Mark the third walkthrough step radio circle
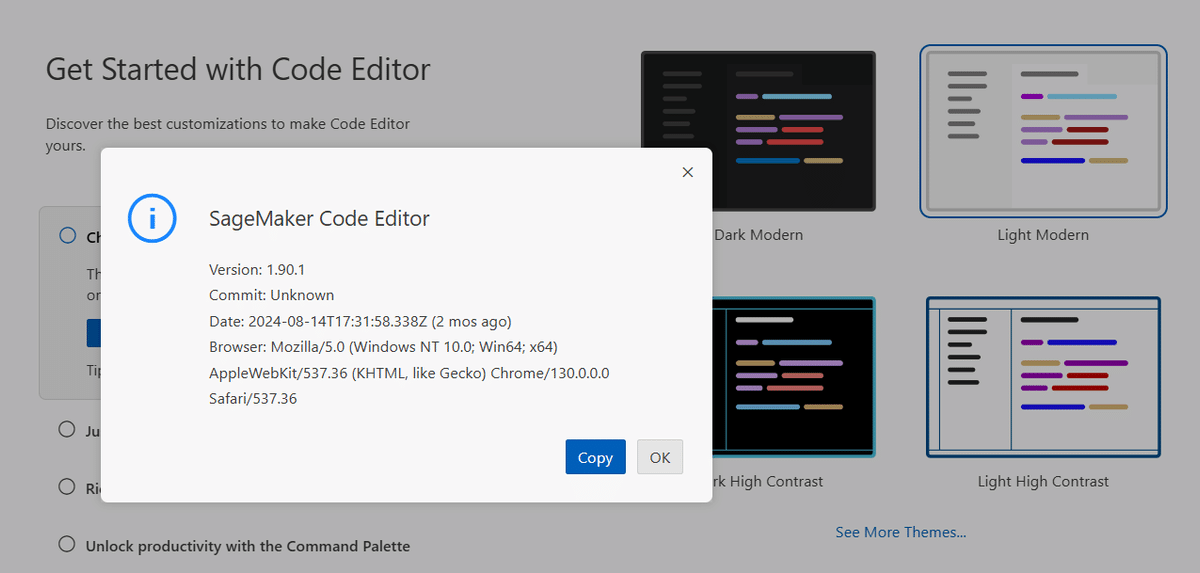This screenshot has height=573, width=1200. point(67,487)
